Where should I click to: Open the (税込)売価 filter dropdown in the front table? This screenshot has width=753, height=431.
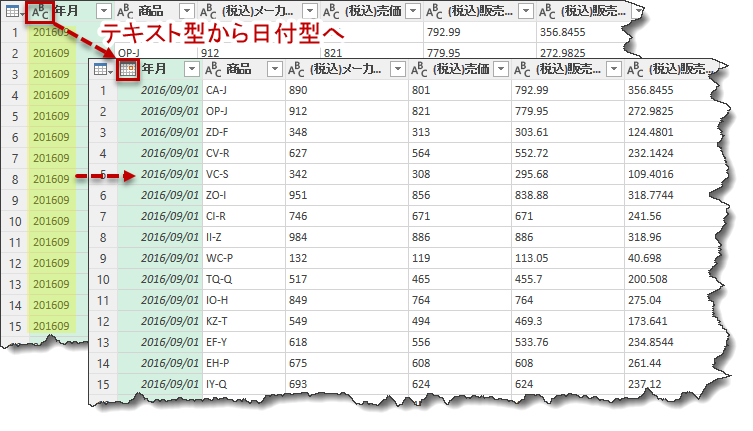[501, 69]
